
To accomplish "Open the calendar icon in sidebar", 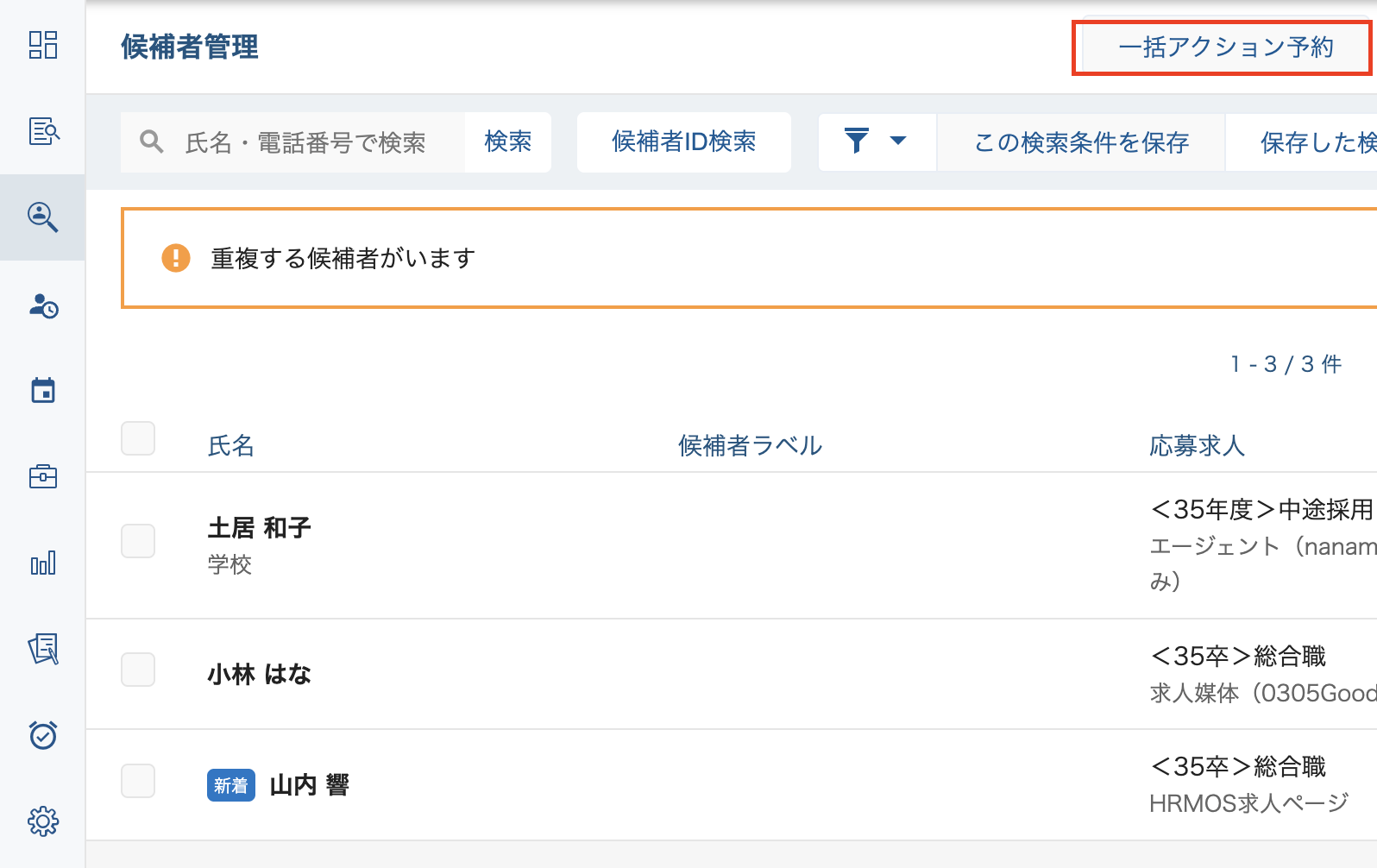I will pos(42,391).
